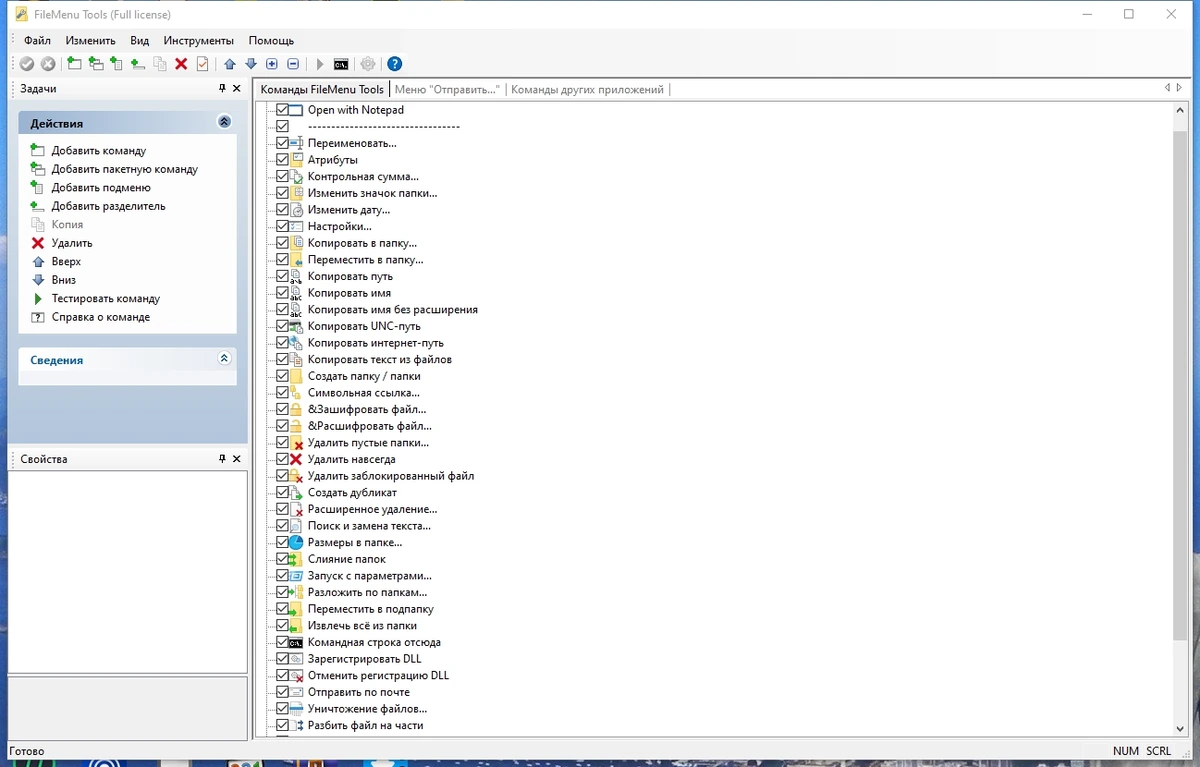Open Help via the blue question mark icon
The width and height of the screenshot is (1200, 767).
click(395, 64)
